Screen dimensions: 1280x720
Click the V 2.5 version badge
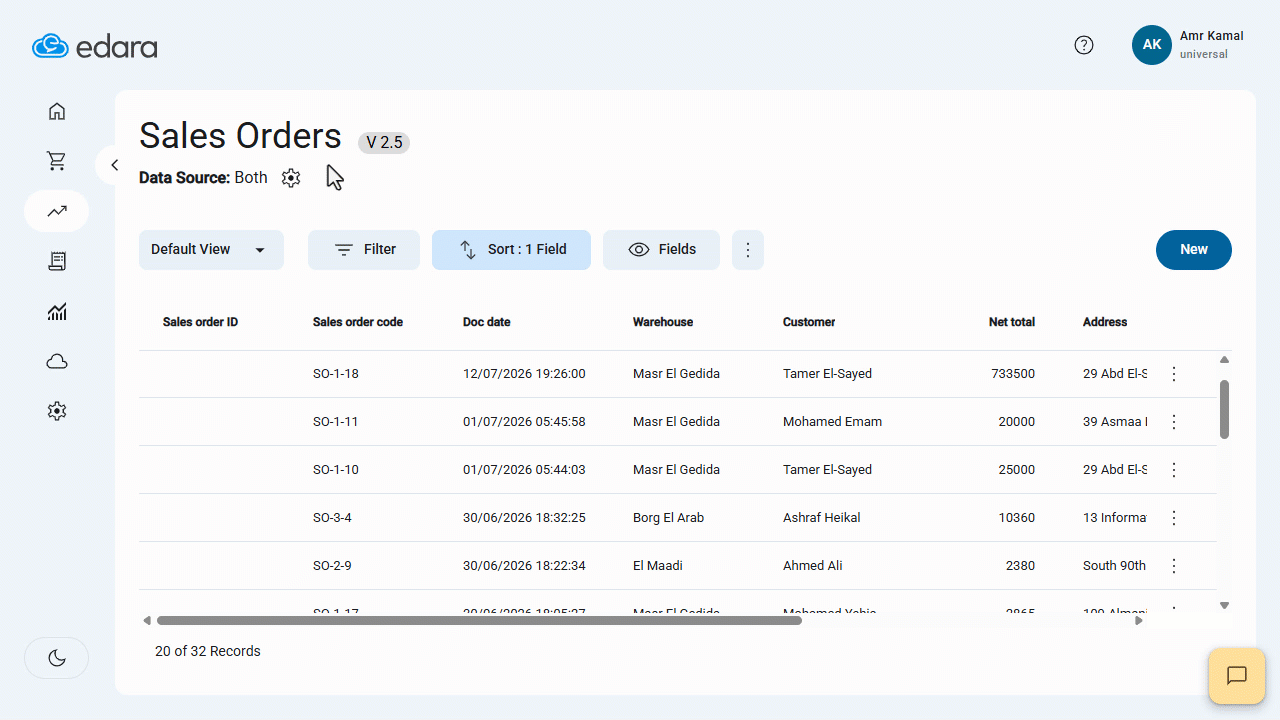click(x=384, y=143)
